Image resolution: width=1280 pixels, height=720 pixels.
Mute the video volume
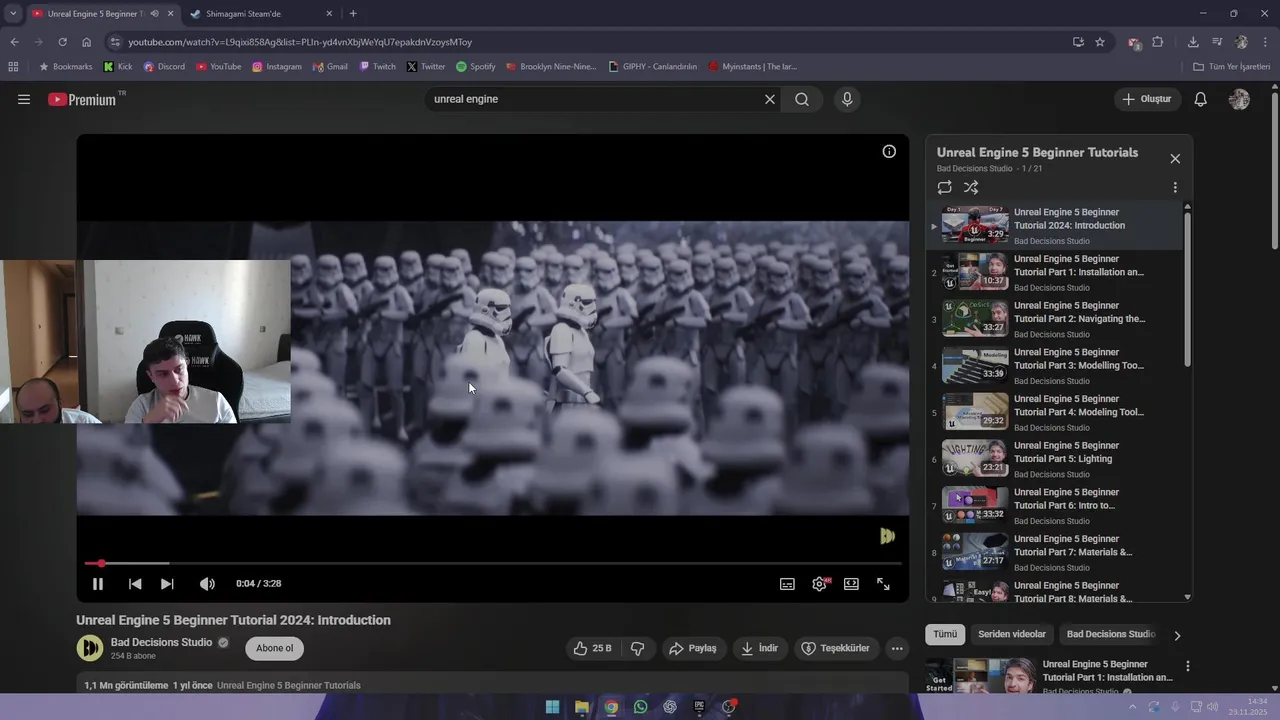(207, 584)
